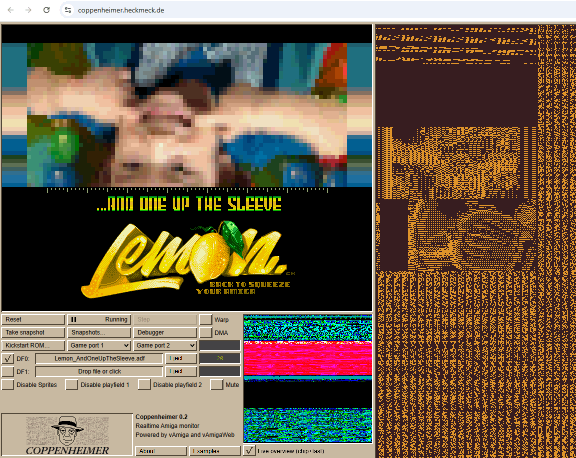Open the Debugger

pyautogui.click(x=165, y=332)
